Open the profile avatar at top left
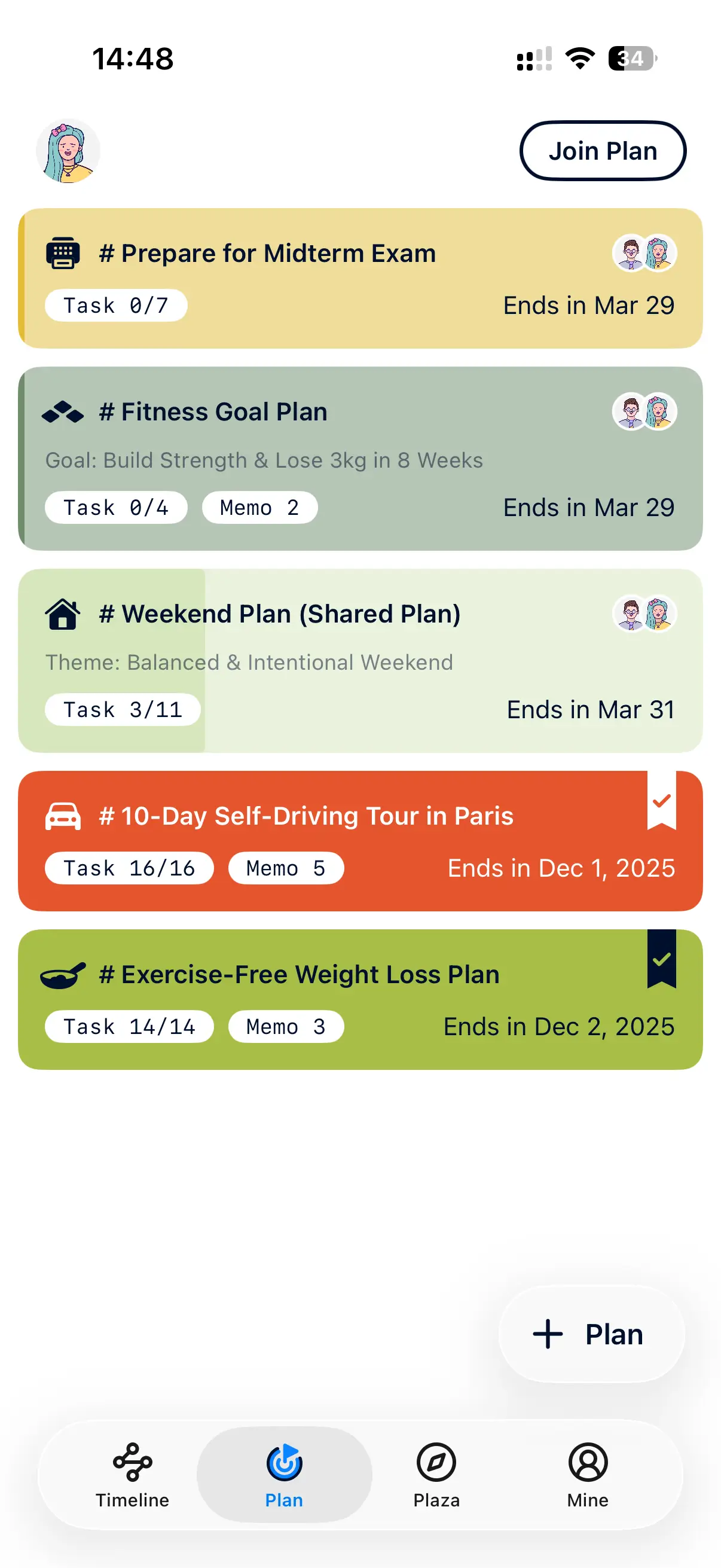 pyautogui.click(x=68, y=151)
